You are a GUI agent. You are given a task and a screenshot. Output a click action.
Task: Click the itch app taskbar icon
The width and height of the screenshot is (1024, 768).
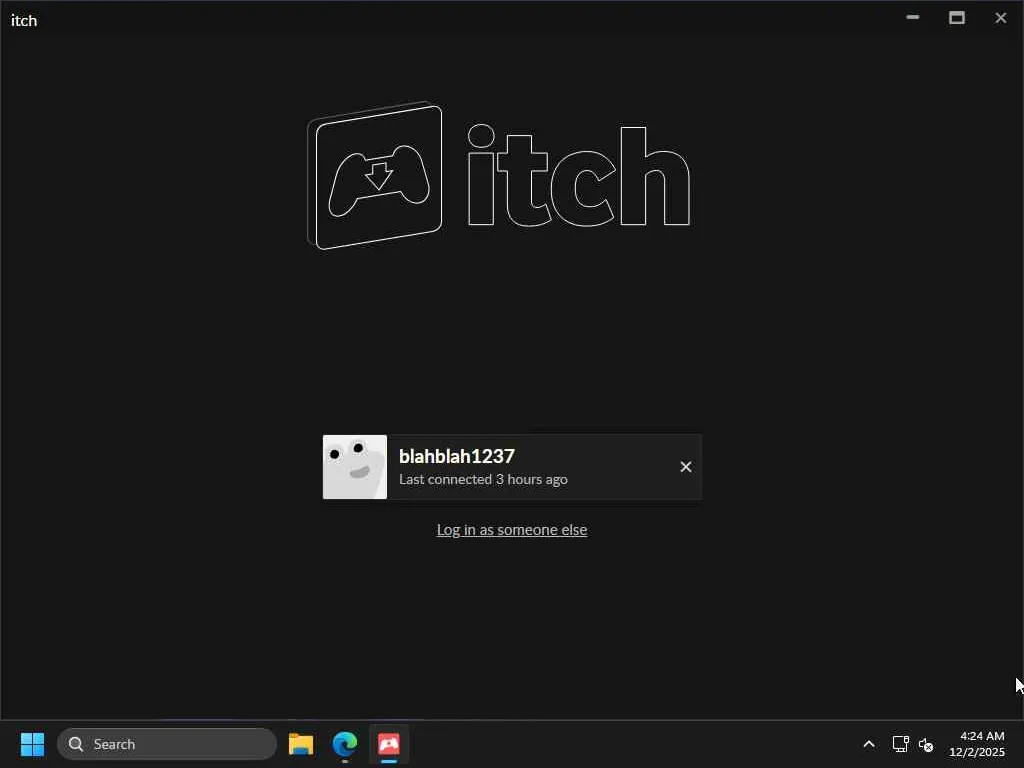[x=389, y=744]
